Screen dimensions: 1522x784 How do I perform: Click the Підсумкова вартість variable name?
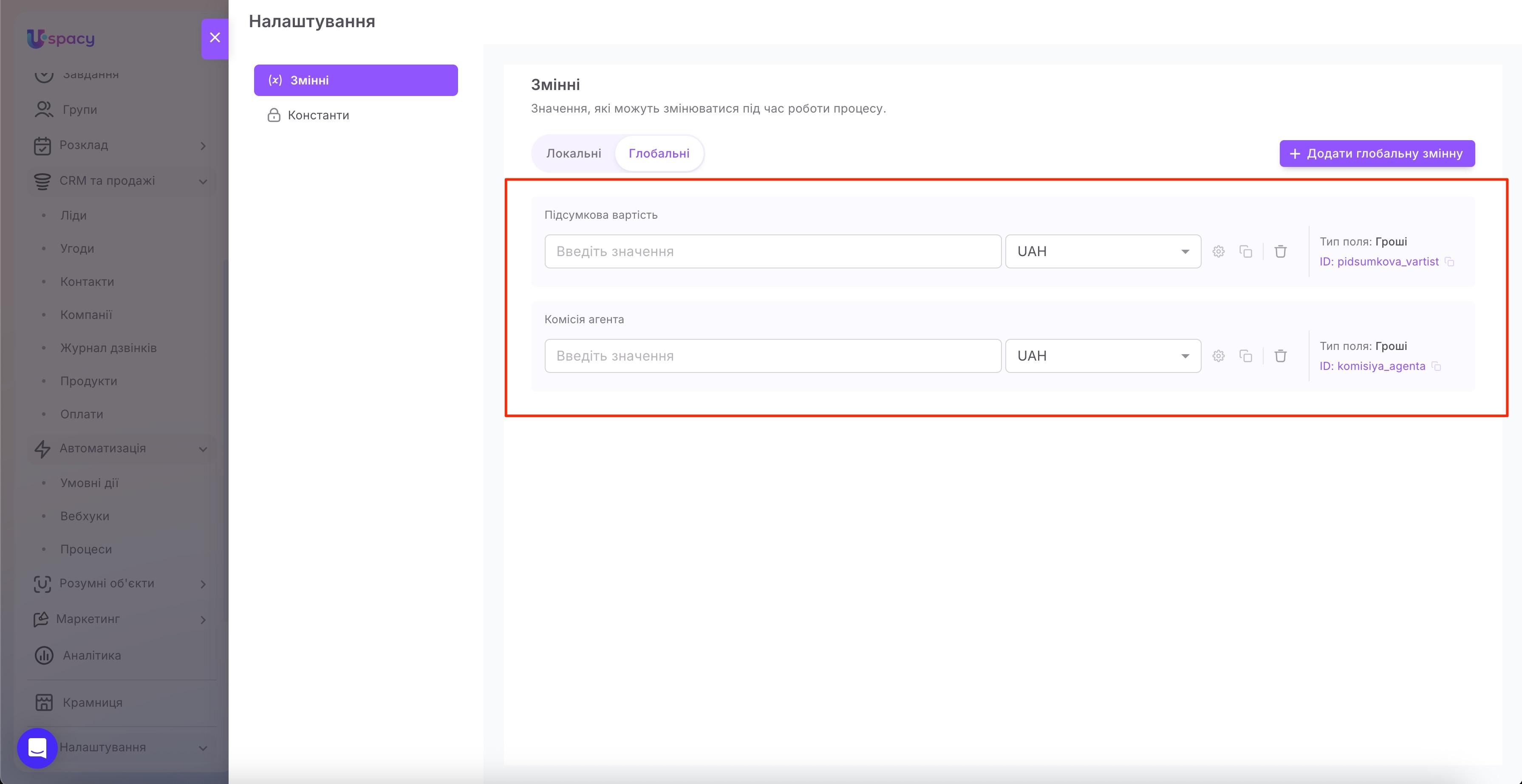click(x=601, y=215)
